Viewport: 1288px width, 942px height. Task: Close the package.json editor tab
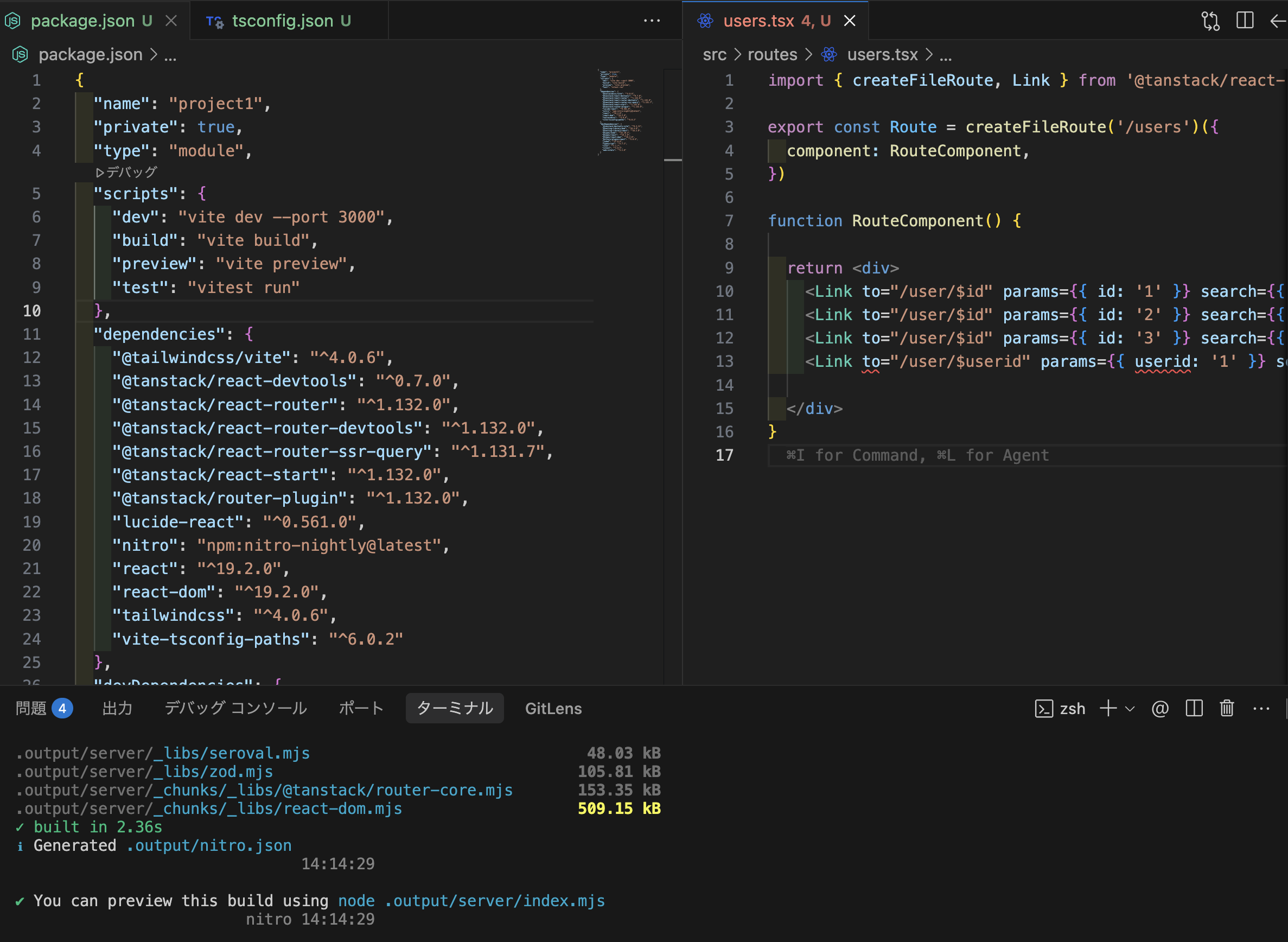pyautogui.click(x=171, y=21)
